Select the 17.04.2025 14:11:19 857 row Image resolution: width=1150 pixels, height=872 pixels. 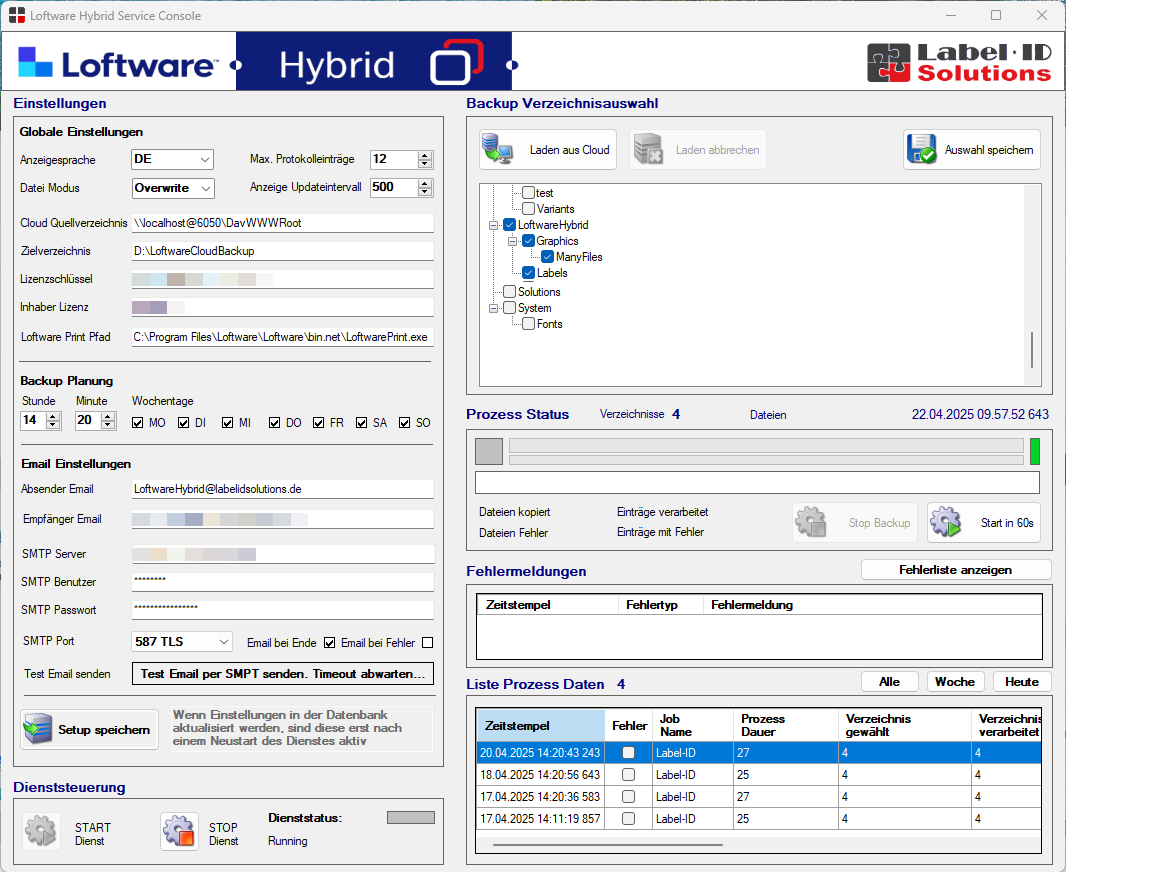point(758,818)
